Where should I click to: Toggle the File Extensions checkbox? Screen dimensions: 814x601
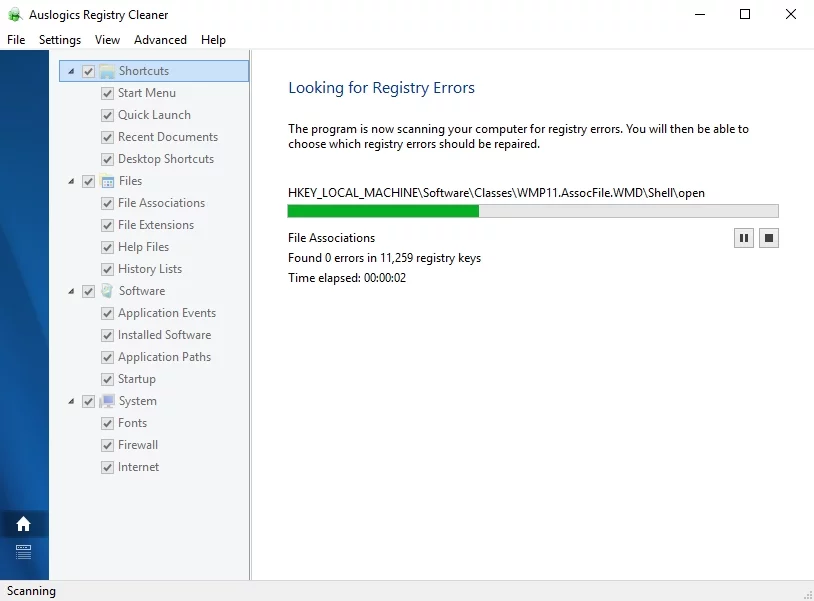coord(107,225)
